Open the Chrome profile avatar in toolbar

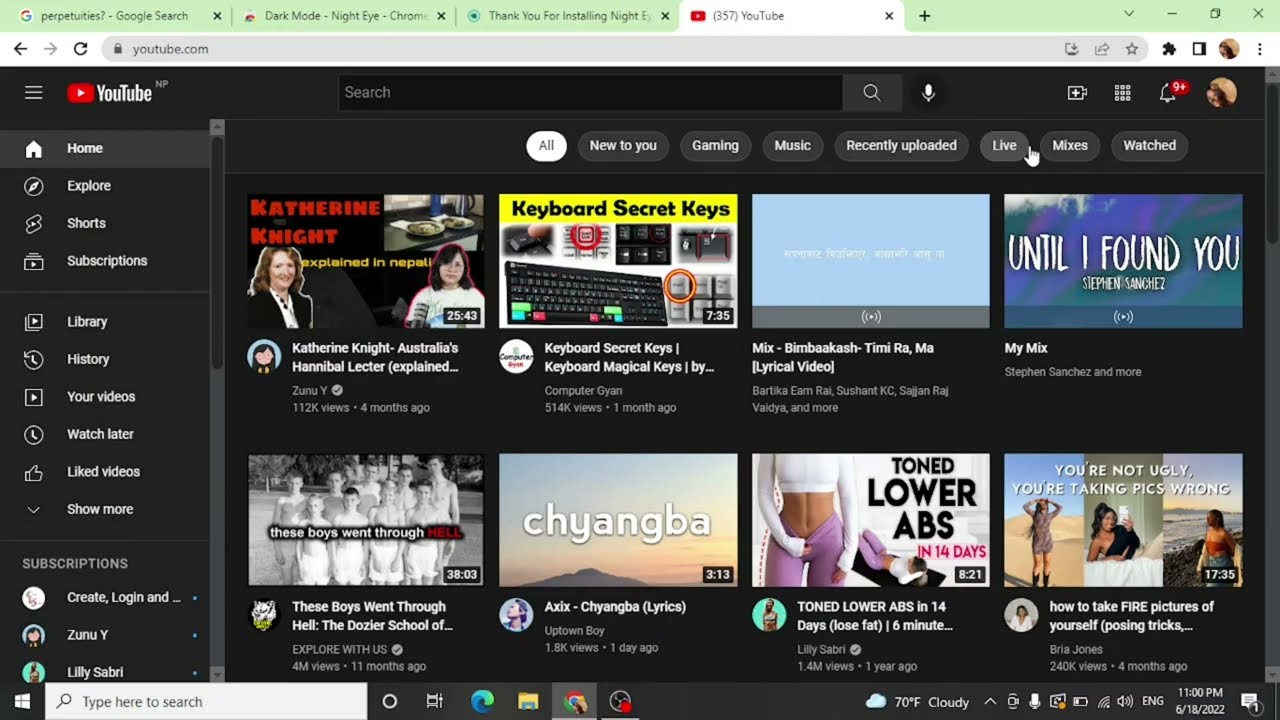coord(1229,48)
